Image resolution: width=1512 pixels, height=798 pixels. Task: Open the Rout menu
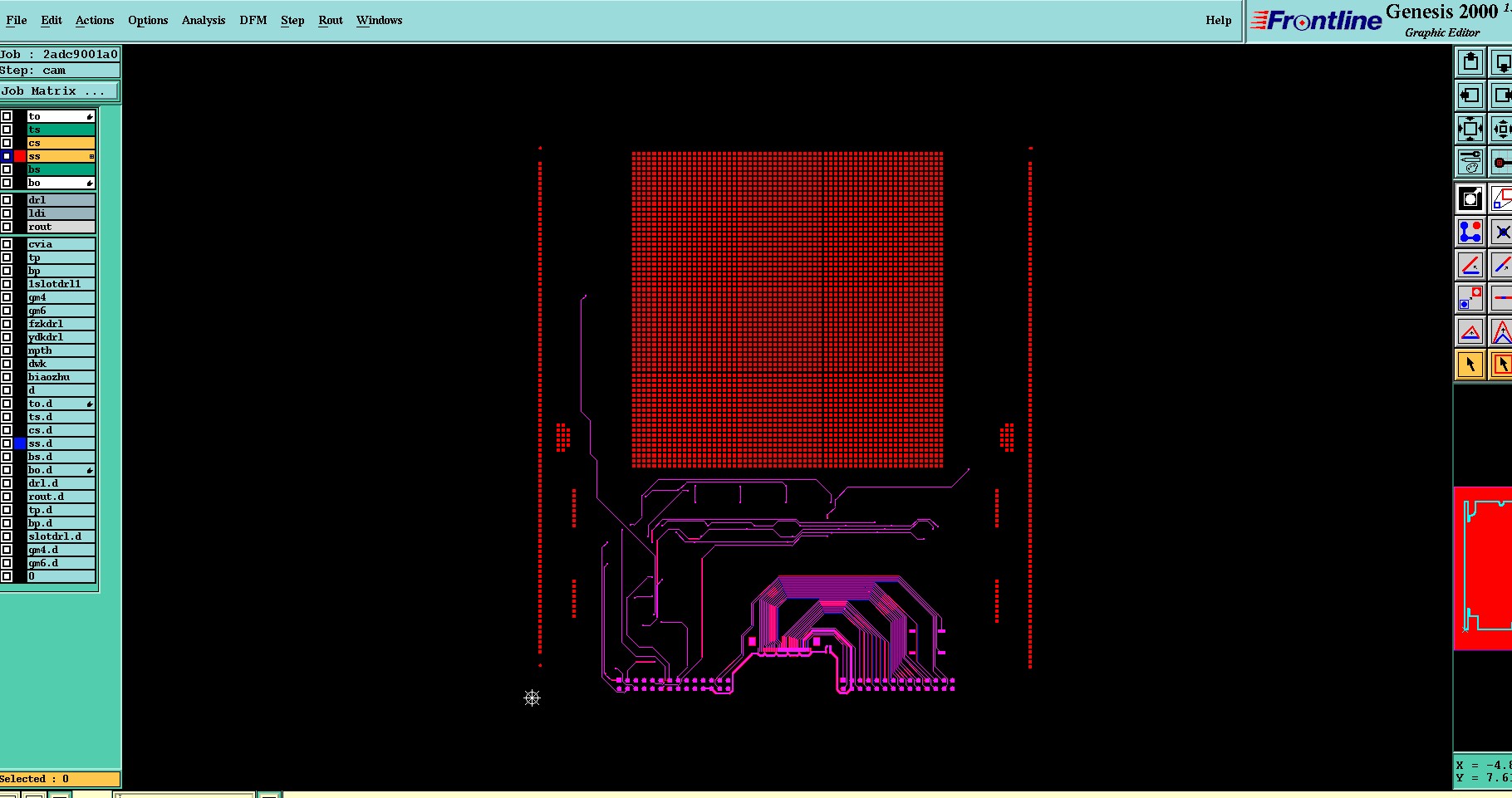[x=331, y=20]
